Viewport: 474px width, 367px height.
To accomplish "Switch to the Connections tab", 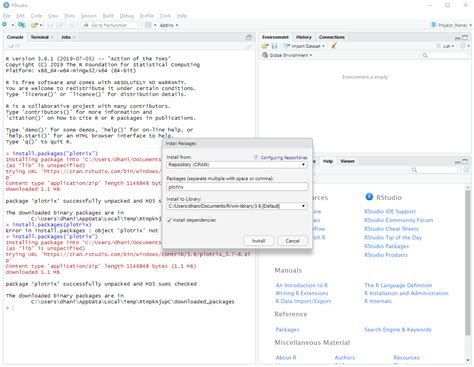I will (x=332, y=37).
